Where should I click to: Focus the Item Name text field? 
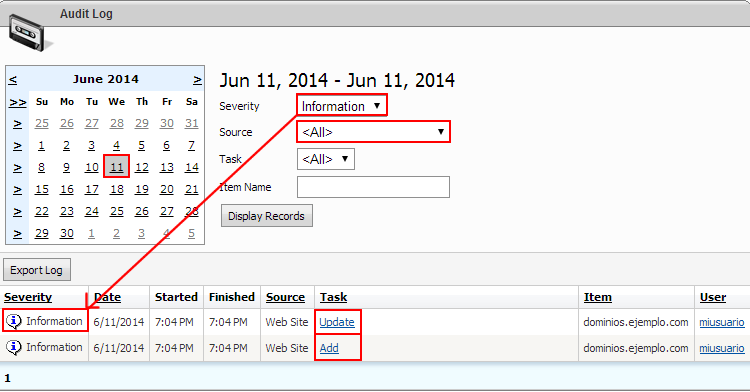pos(373,187)
